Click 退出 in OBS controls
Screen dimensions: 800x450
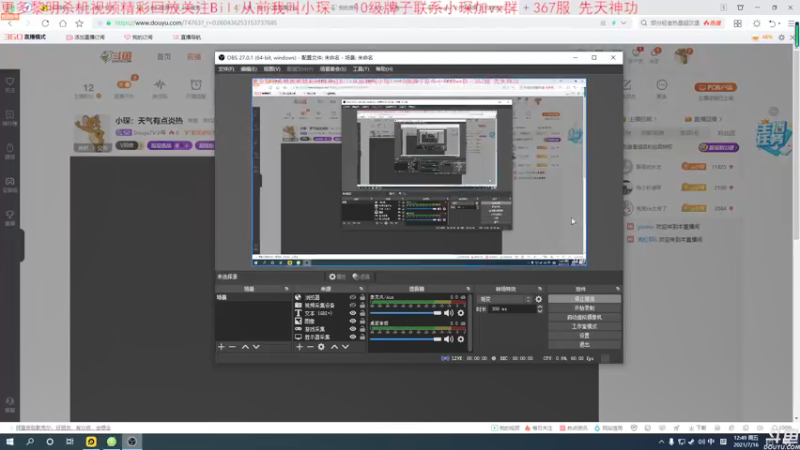(x=585, y=345)
